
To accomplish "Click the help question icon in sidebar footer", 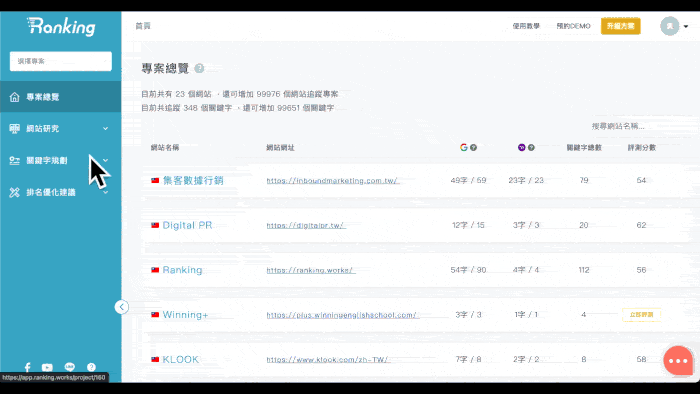I will coord(92,367).
